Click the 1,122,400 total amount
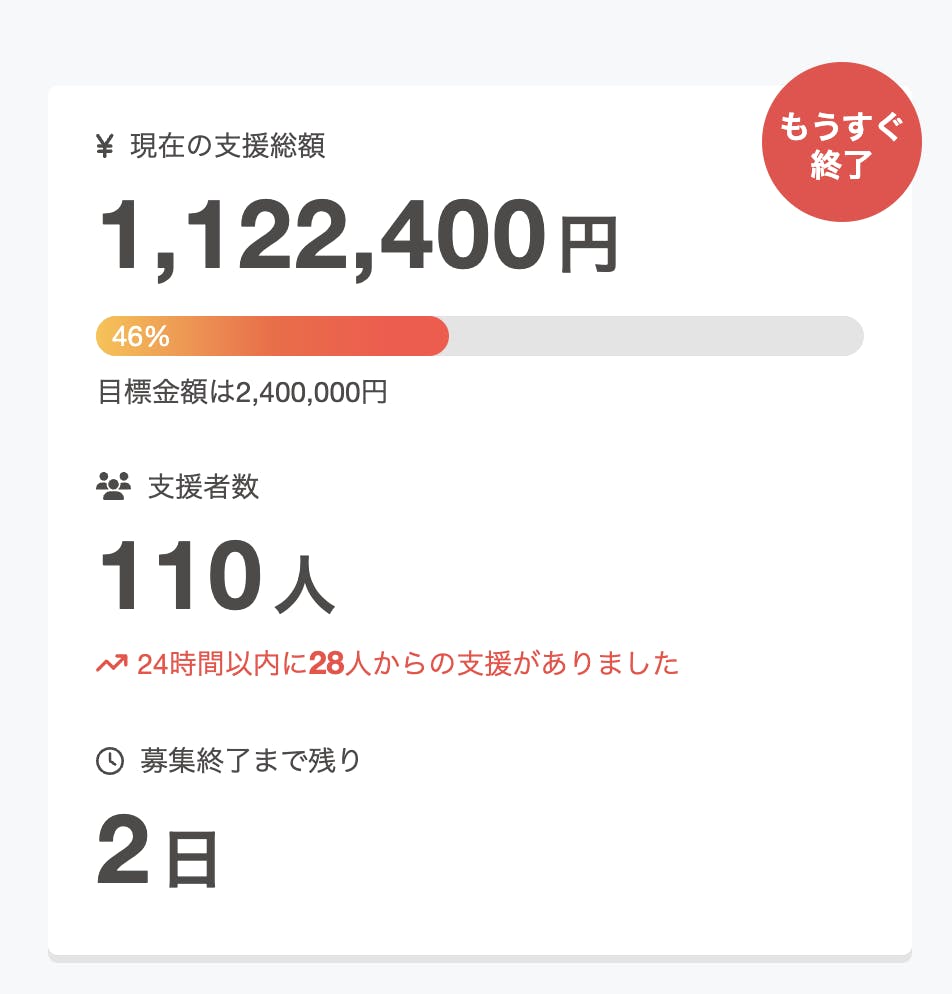Viewport: 952px width, 994px height. pos(321,237)
